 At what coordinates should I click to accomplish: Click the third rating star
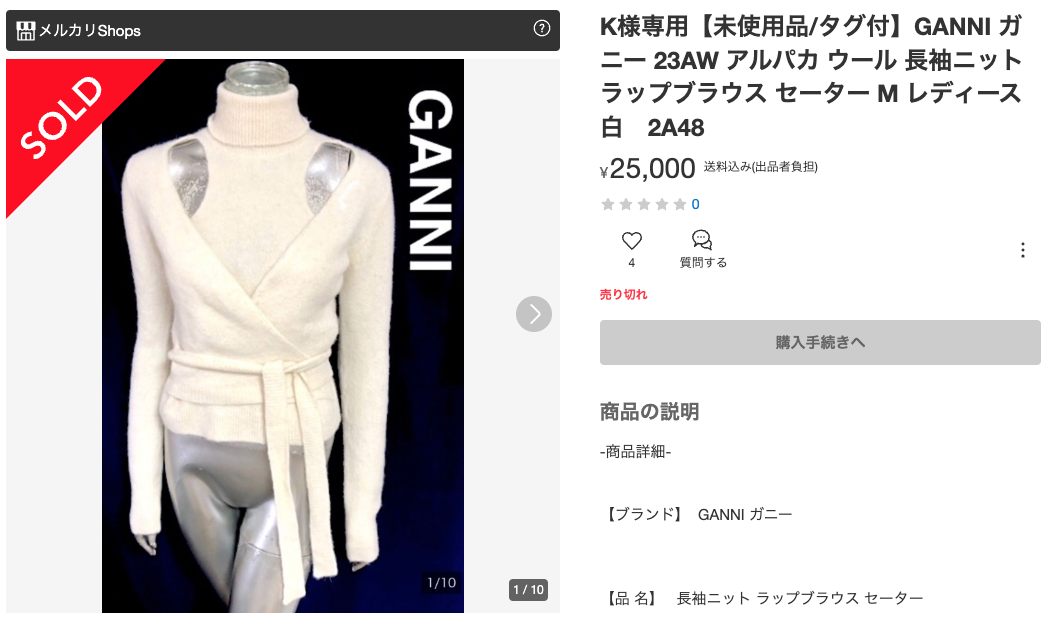pos(644,205)
